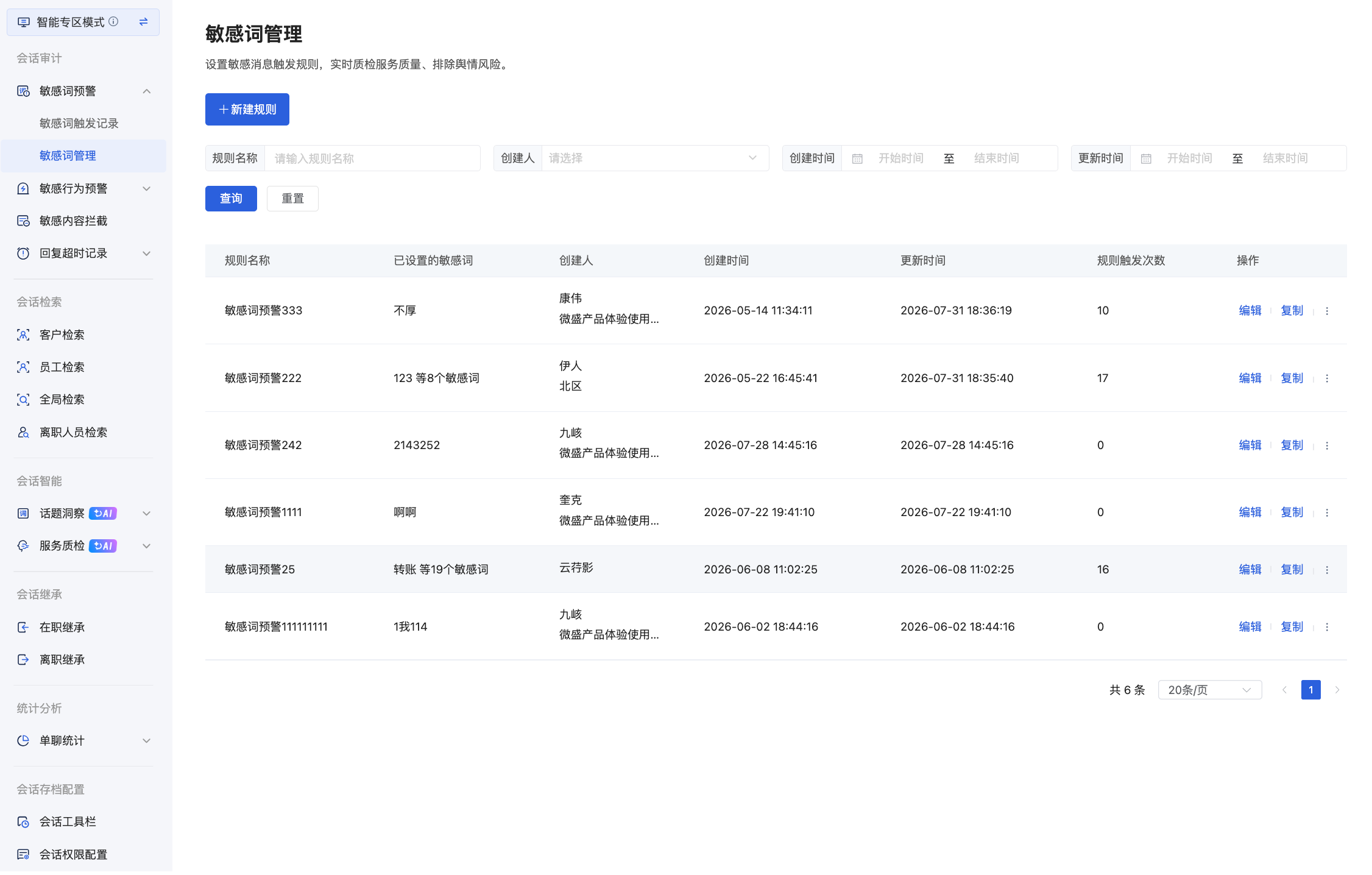Viewport: 1372px width, 875px height.
Task: Click the mode switch arrows icon
Action: point(143,22)
